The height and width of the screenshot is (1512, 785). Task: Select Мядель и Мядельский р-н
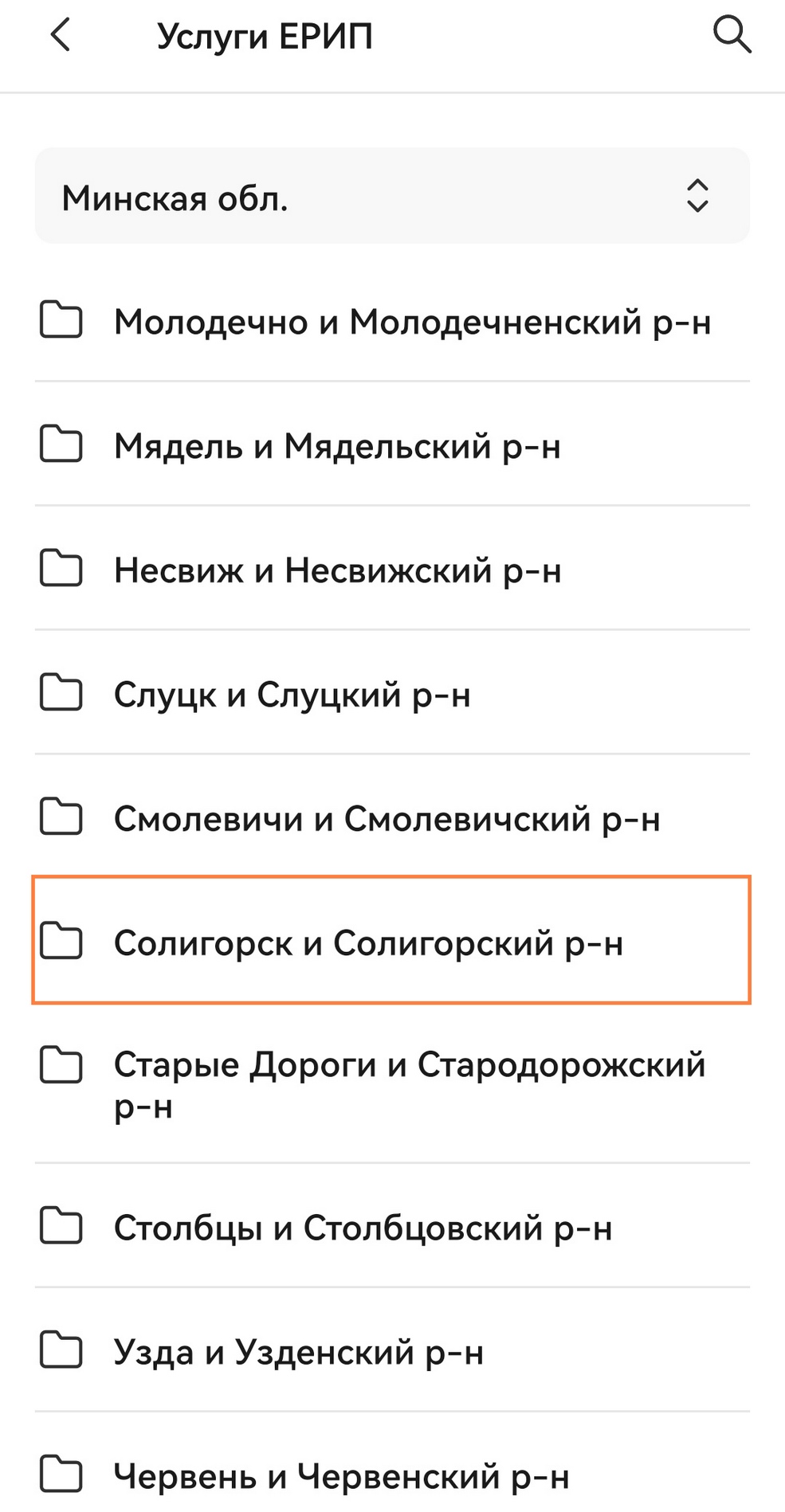pyautogui.click(x=337, y=446)
